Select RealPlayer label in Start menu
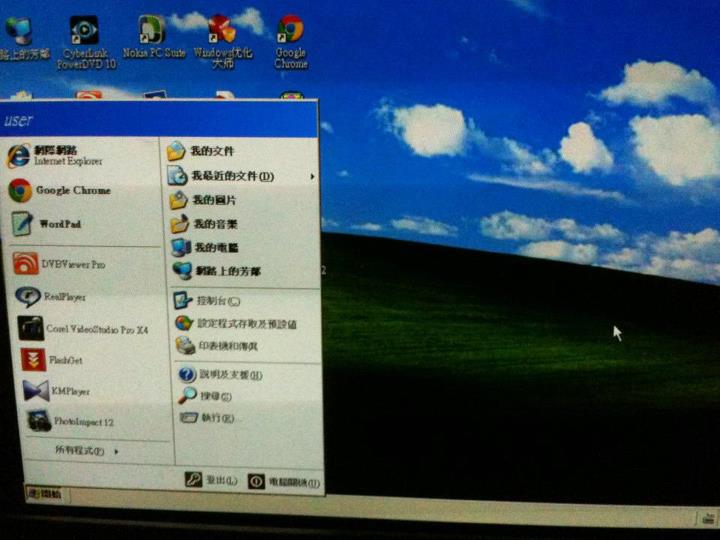720x540 pixels. coord(65,297)
